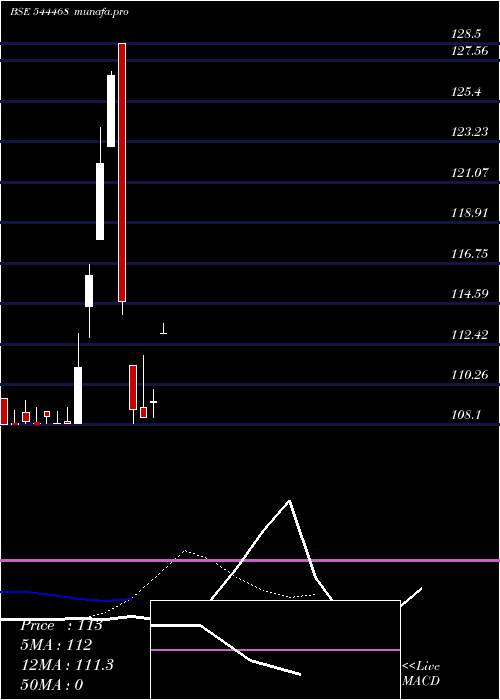Select the 114.59 price level label
This screenshot has width=500, height=700.
pos(470,294)
